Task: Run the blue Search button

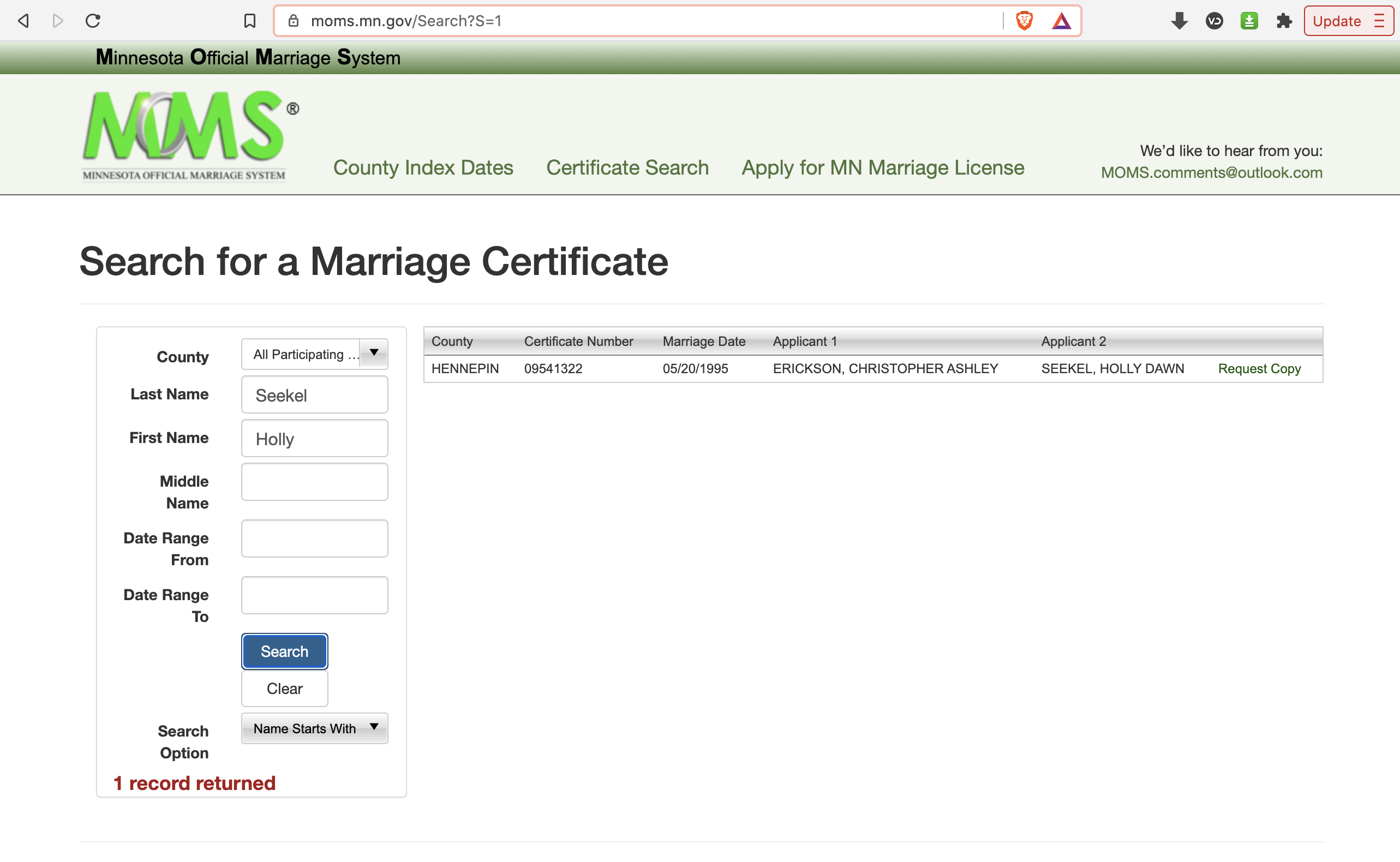Action: pos(284,651)
